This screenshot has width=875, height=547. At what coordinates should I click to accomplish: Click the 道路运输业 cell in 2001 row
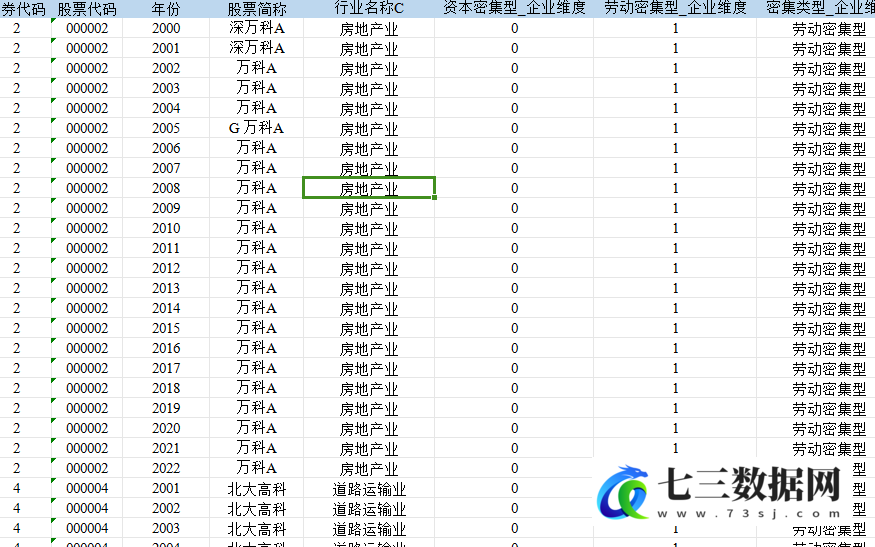coord(369,489)
